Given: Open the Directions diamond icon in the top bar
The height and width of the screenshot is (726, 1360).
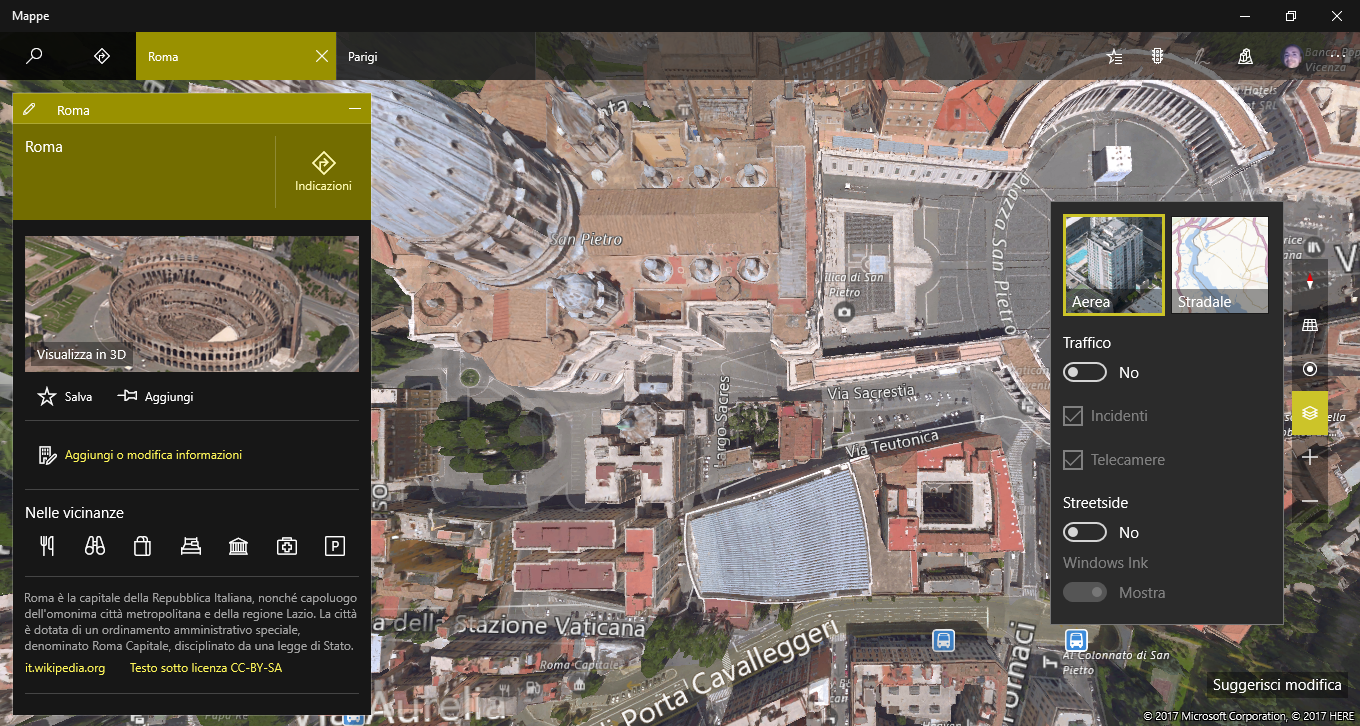Looking at the screenshot, I should coord(101,56).
